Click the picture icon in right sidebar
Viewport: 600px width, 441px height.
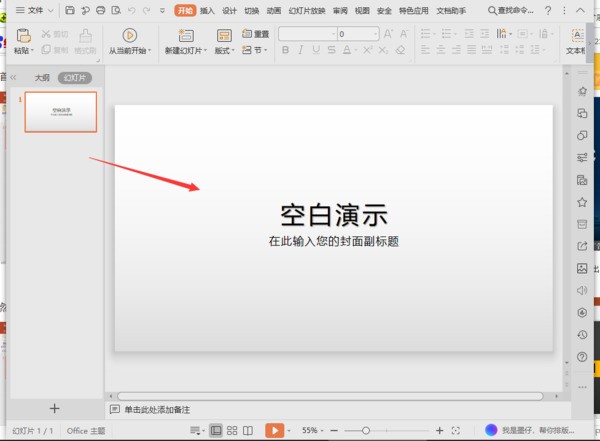point(582,269)
